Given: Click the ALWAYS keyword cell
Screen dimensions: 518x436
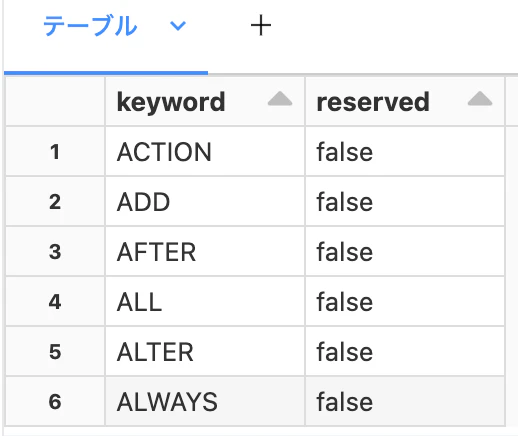Looking at the screenshot, I should pyautogui.click(x=205, y=401).
